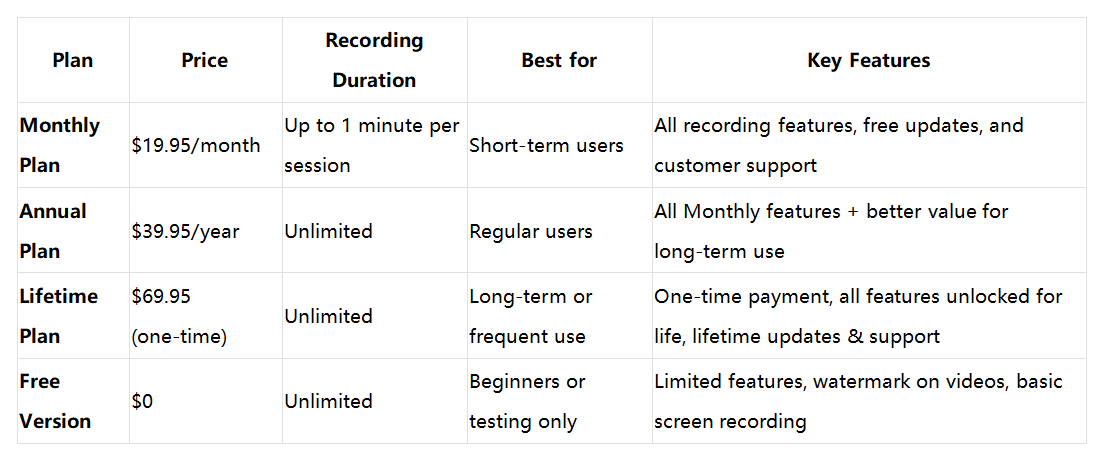
Task: Select the "Annual Plan" row label
Action: tap(52, 231)
